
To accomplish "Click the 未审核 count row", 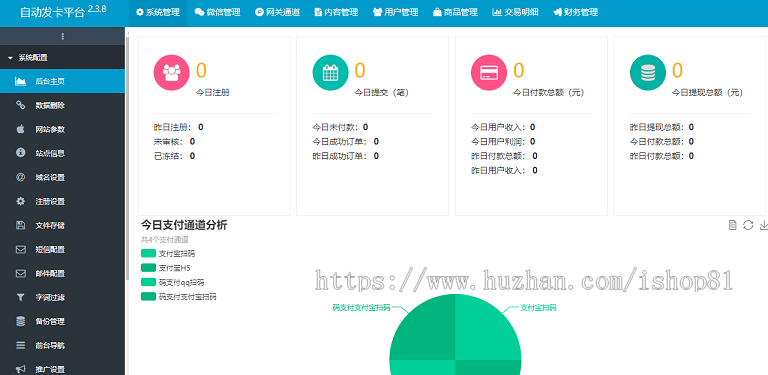I will 174,141.
